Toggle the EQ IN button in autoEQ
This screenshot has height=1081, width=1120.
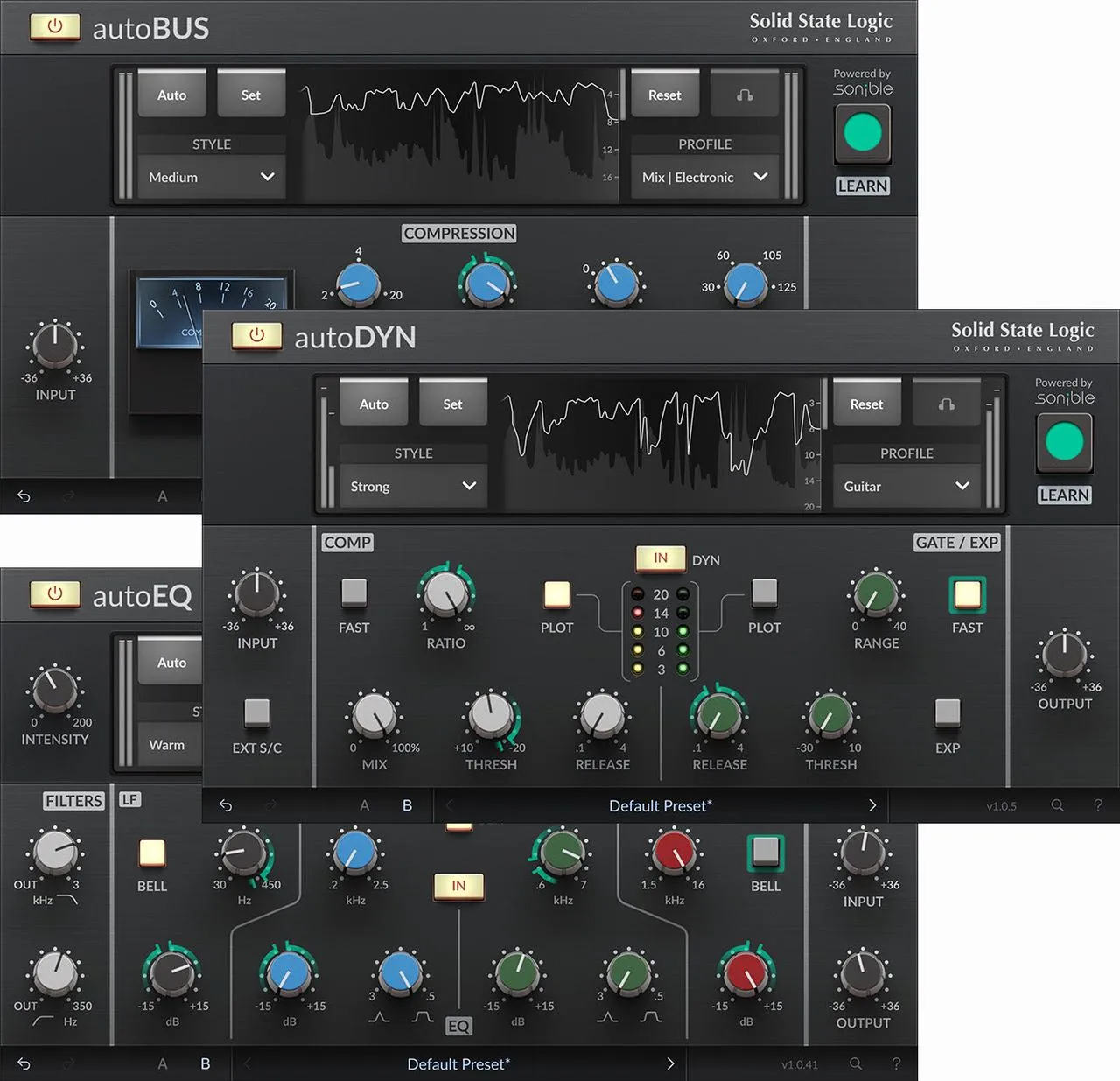coord(458,886)
